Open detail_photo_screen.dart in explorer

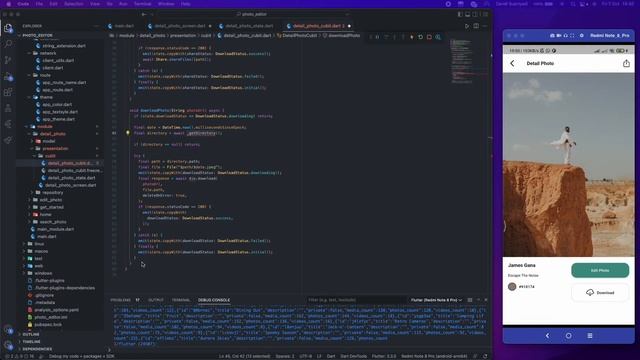pyautogui.click(x=71, y=185)
